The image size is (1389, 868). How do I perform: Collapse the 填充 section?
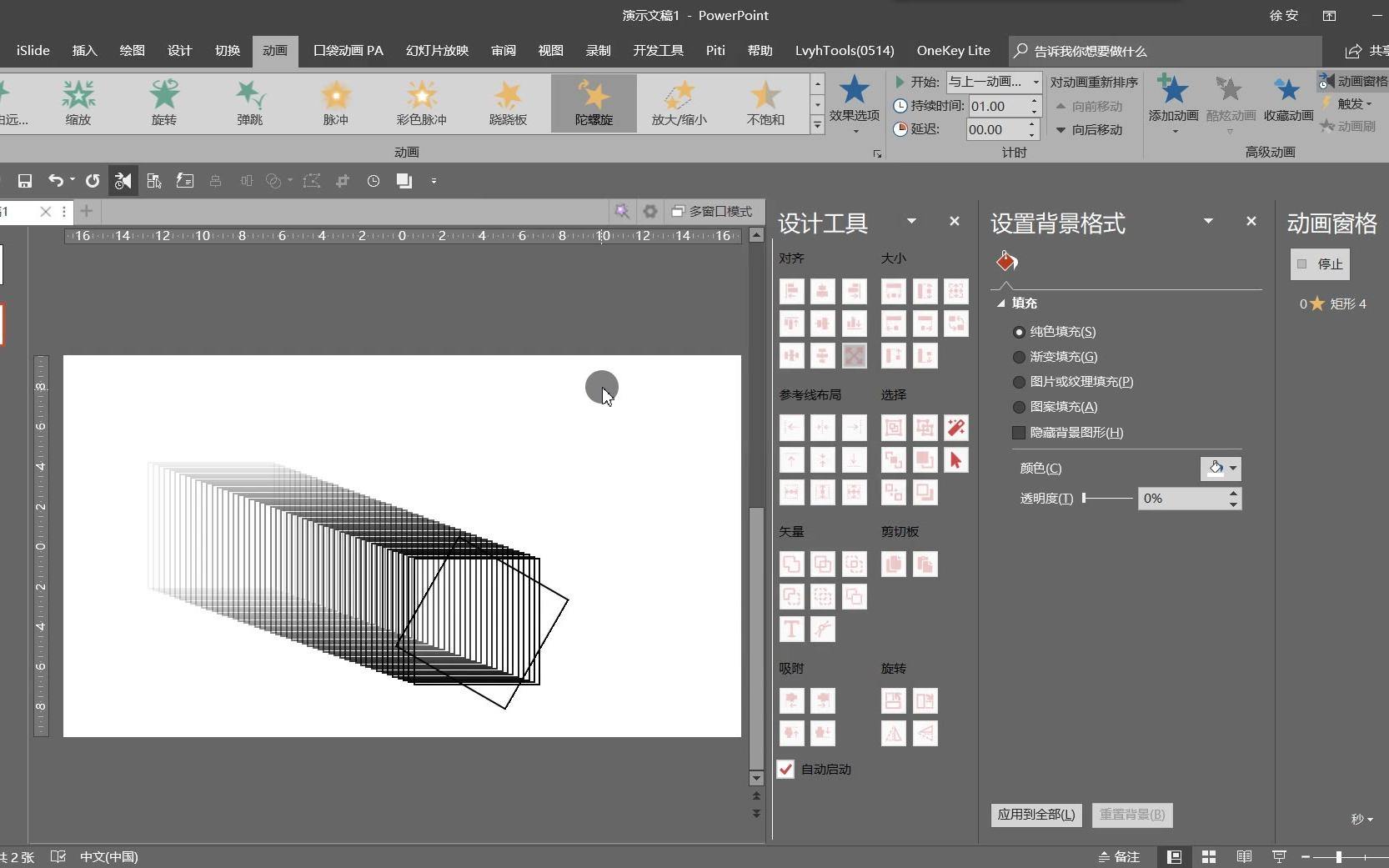click(1001, 304)
